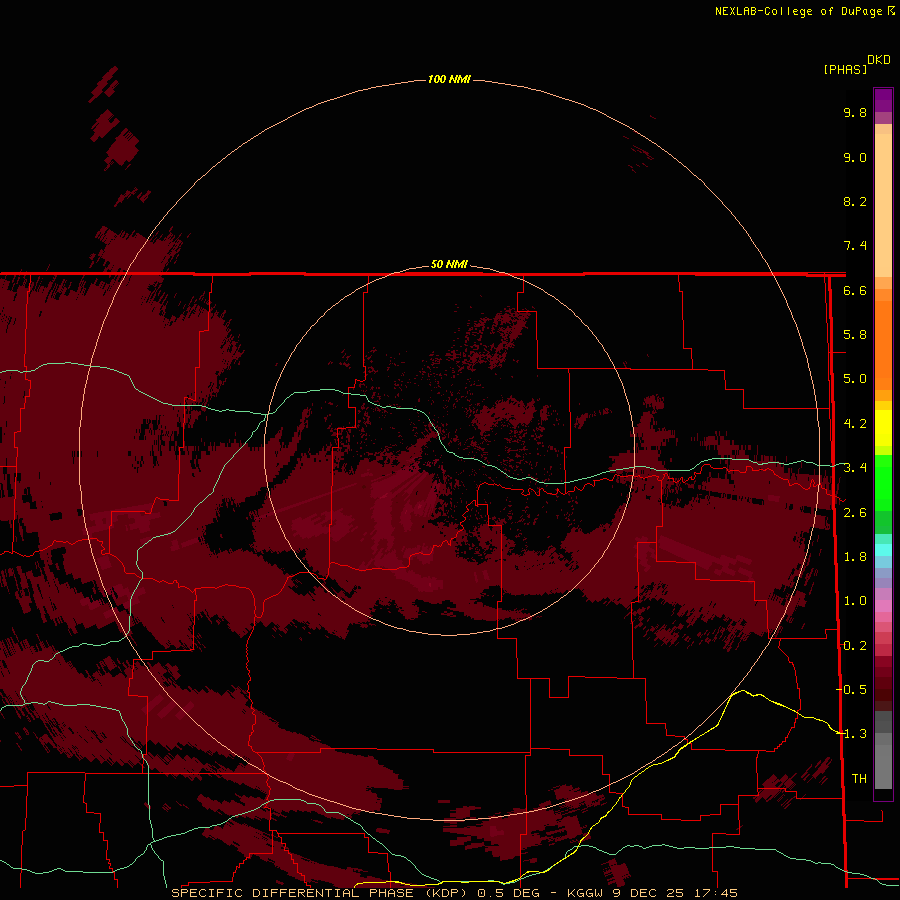Click the 1.0 value on the color scale
Screen dimensions: 900x900
(855, 601)
